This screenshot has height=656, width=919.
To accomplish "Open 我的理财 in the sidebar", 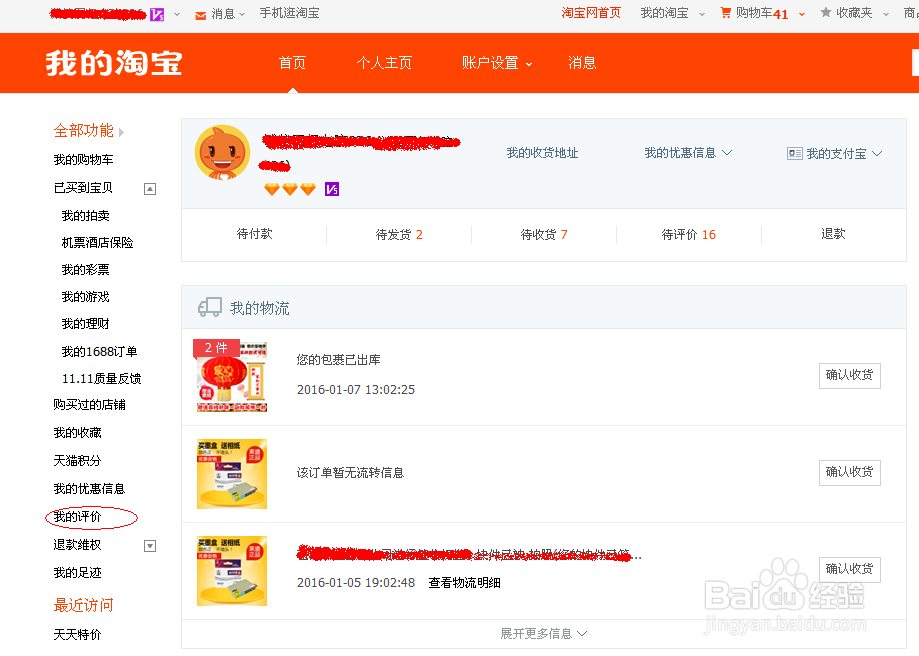I will [86, 324].
